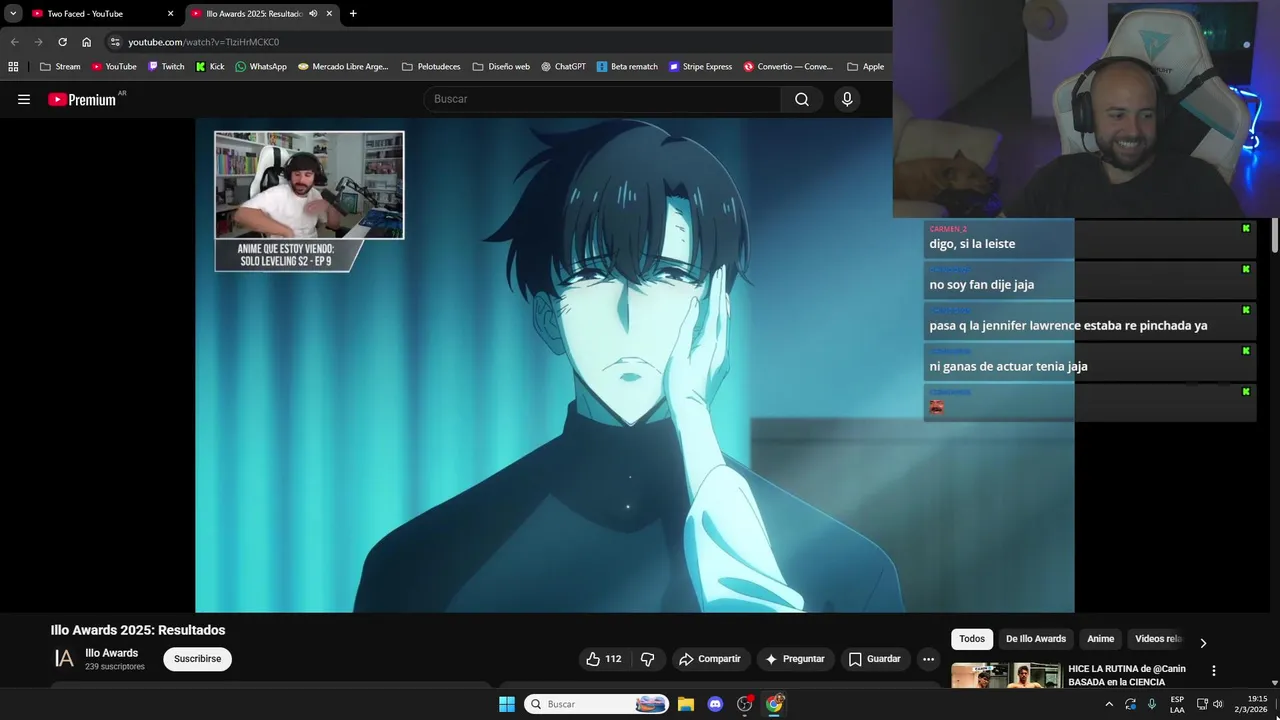Image resolution: width=1280 pixels, height=720 pixels.
Task: Select the Videos relacionados chip
Action: coord(1158,639)
